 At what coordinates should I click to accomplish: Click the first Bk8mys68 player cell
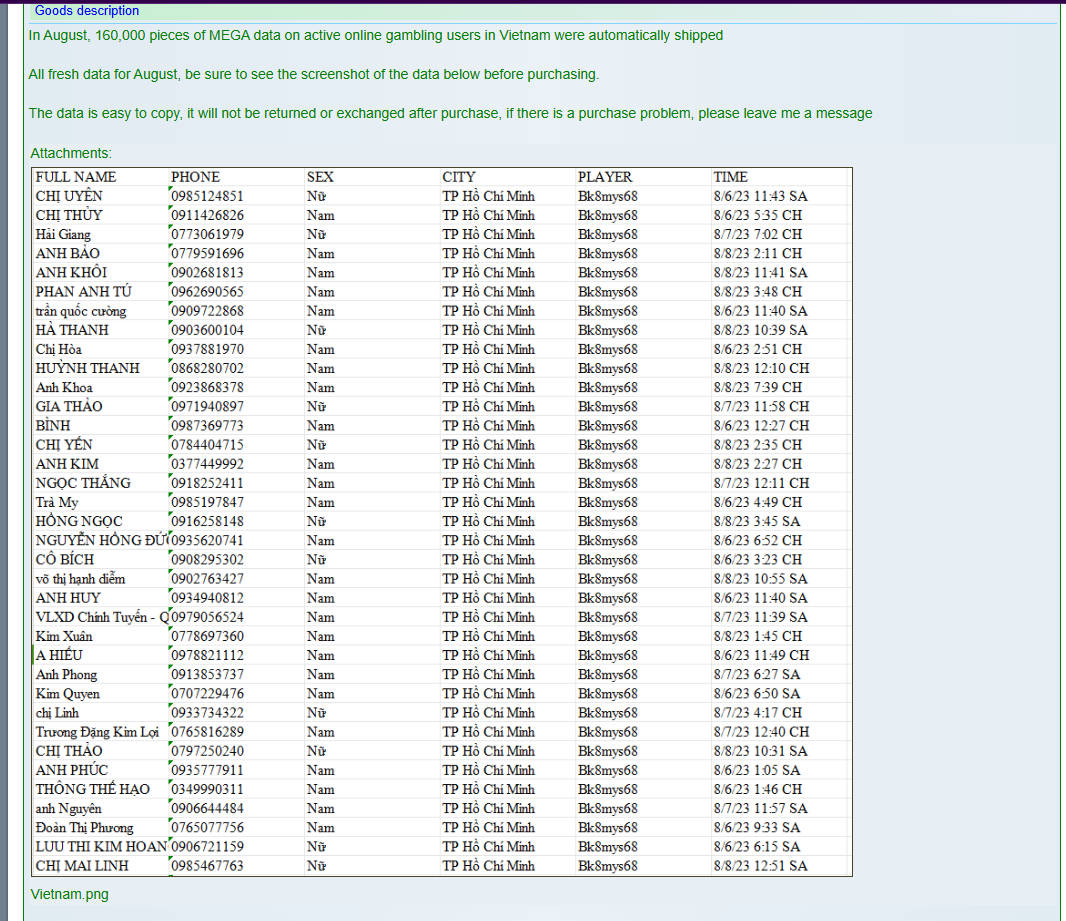tap(607, 196)
